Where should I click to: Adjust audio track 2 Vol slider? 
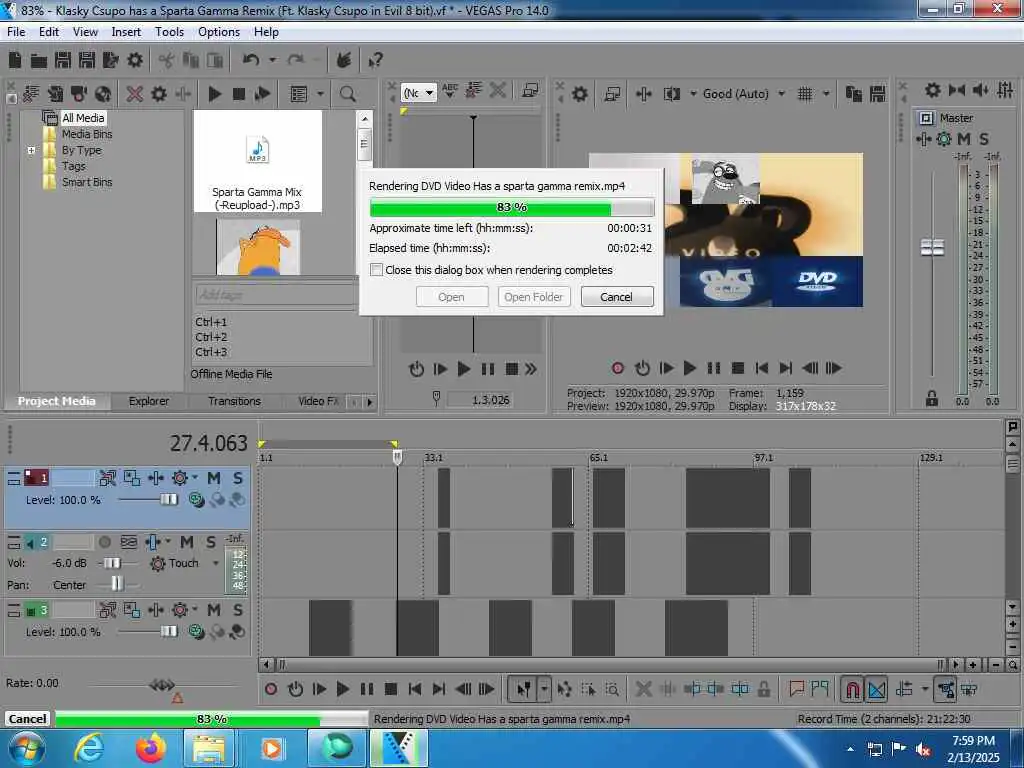112,563
